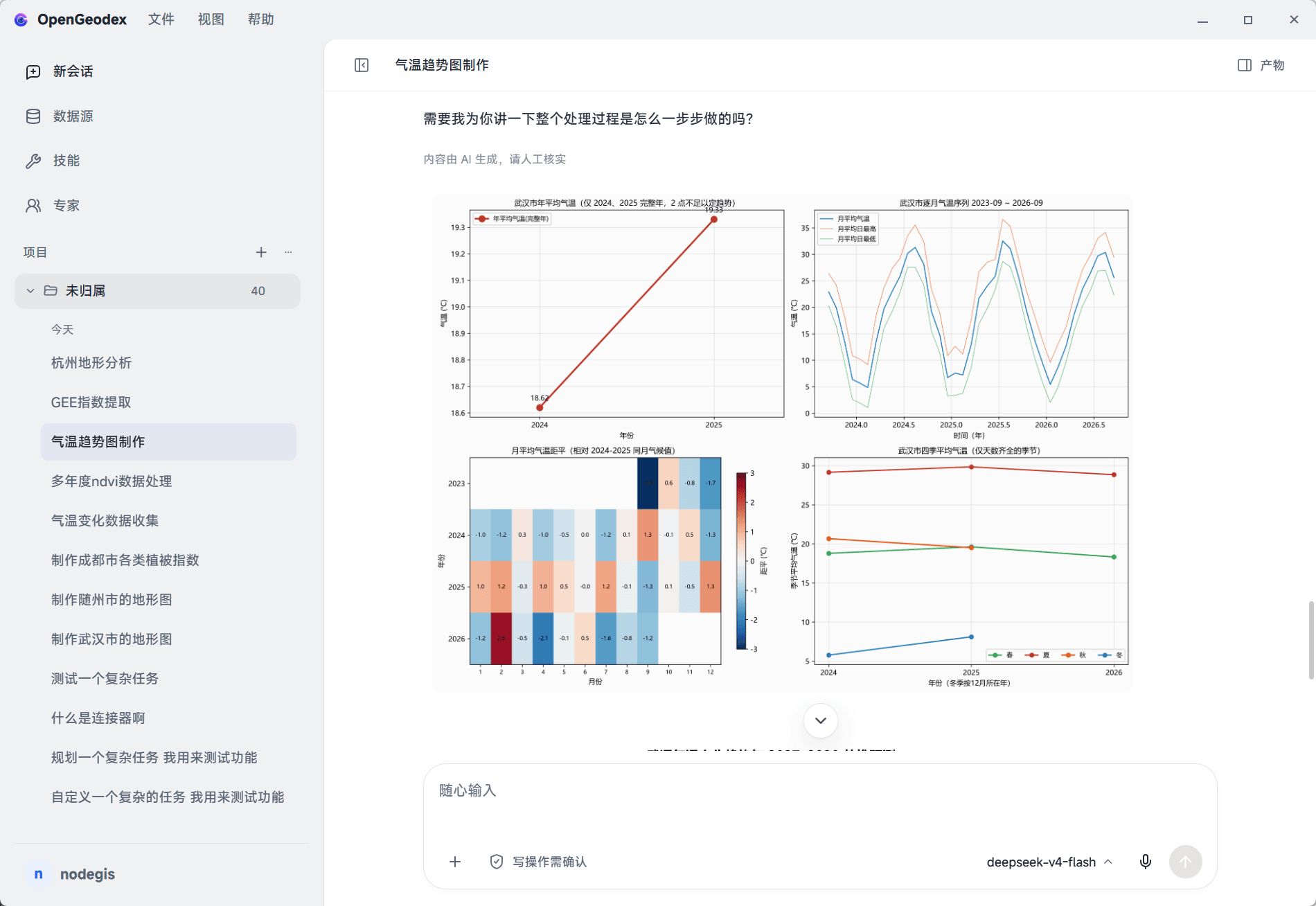Add attachment with plus icon in input
This screenshot has height=906, width=1316.
[455, 862]
